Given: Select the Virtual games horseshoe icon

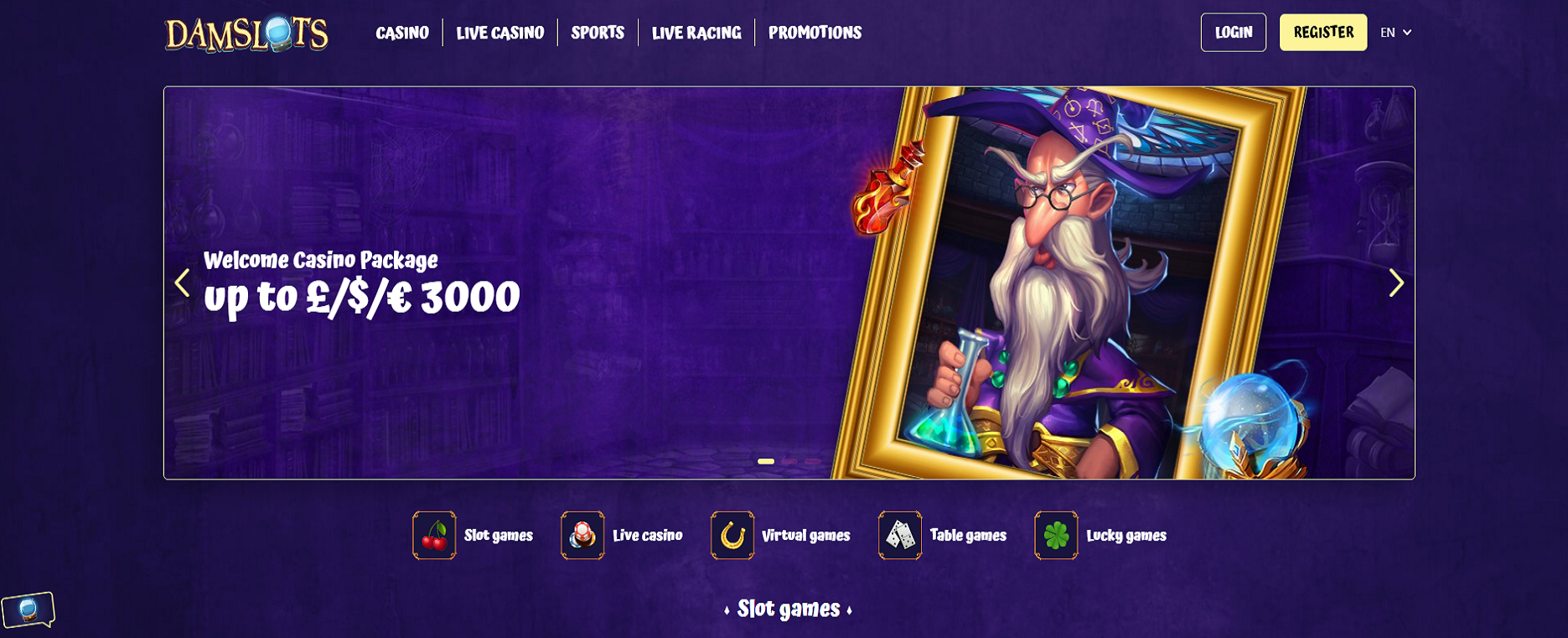Looking at the screenshot, I should pyautogui.click(x=732, y=535).
